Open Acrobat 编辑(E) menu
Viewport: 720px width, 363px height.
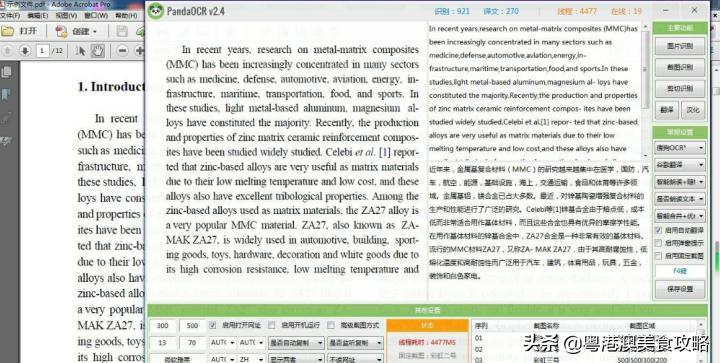38,16
